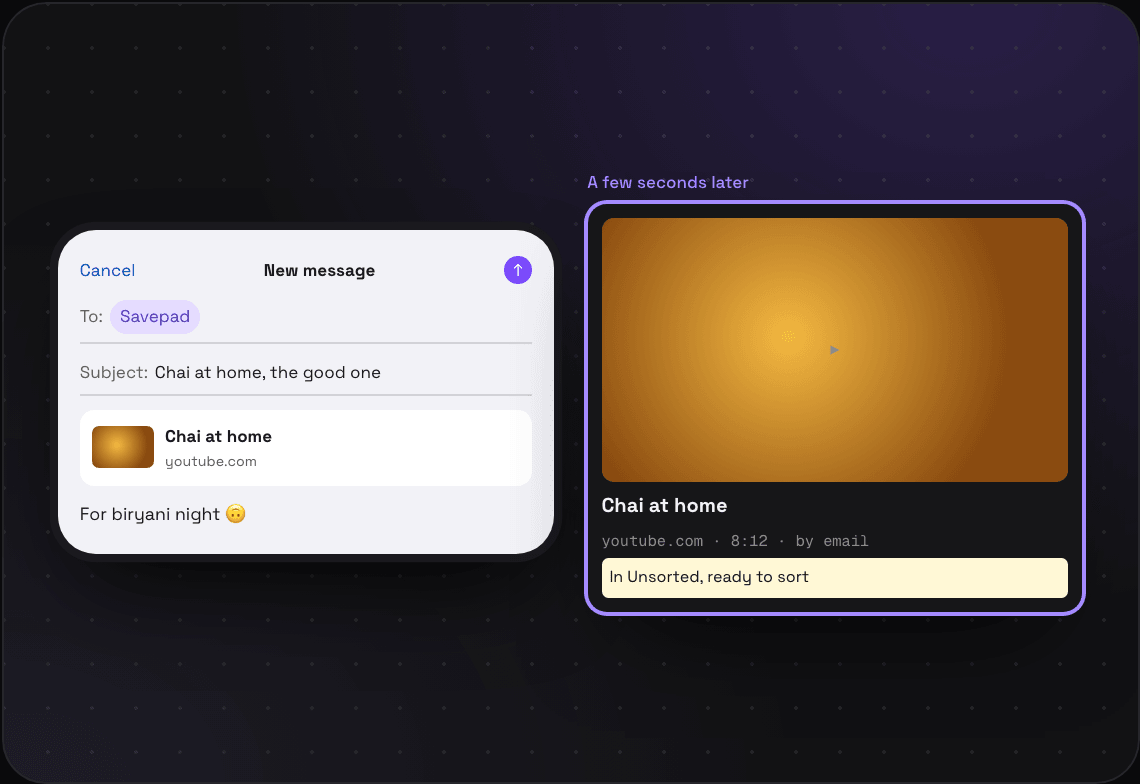Click the 'A few seconds later' caption

(x=668, y=183)
